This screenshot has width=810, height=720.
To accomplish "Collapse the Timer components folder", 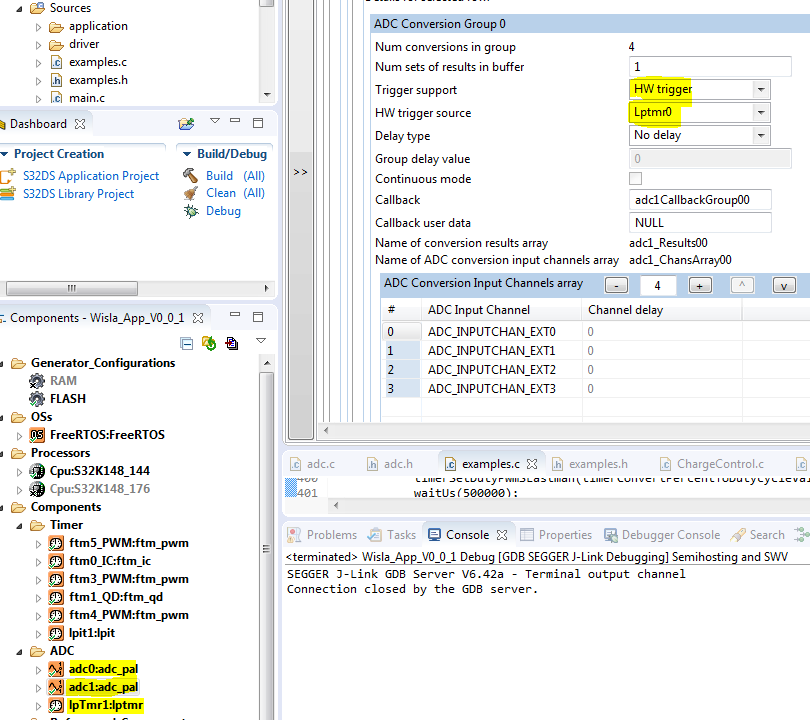I will 20,526.
